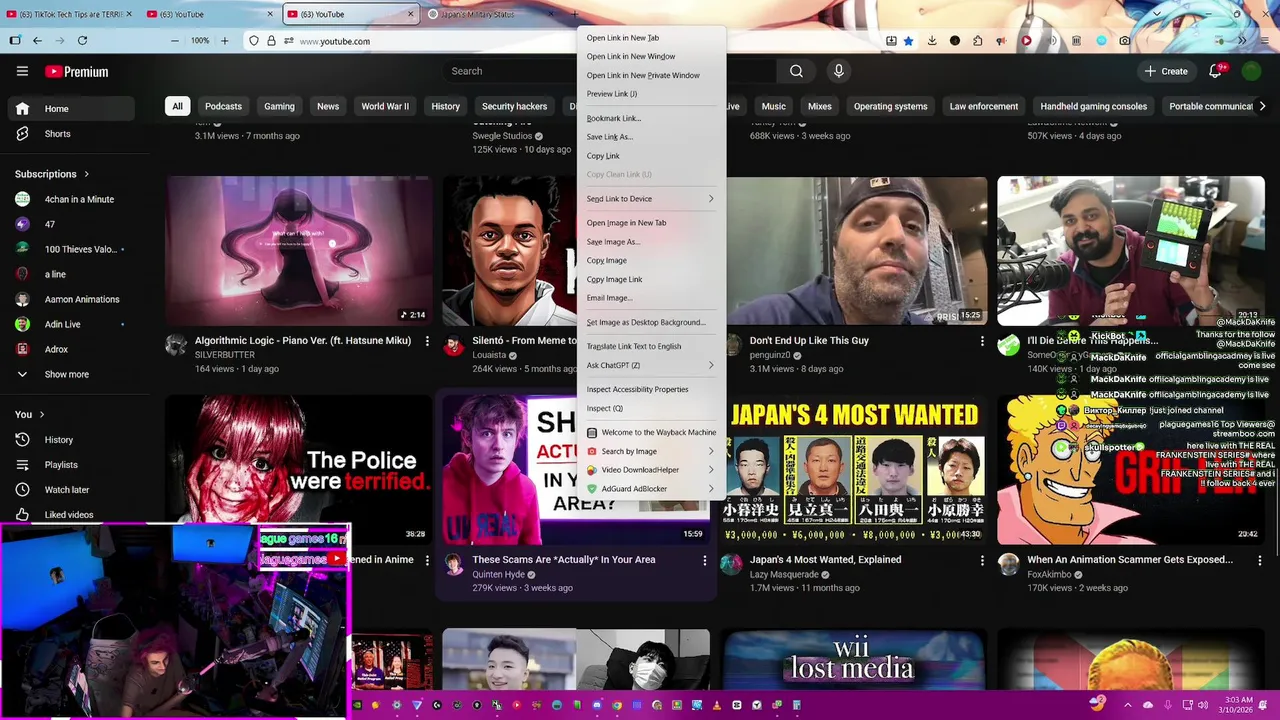Screen dimensions: 1280x720
Task: Open the extensions puzzle icon
Action: (x=977, y=41)
